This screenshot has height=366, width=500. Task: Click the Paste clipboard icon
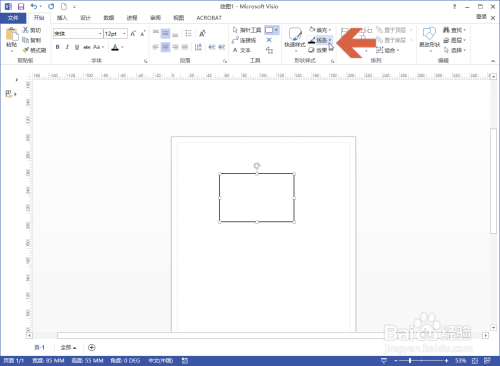[x=12, y=34]
